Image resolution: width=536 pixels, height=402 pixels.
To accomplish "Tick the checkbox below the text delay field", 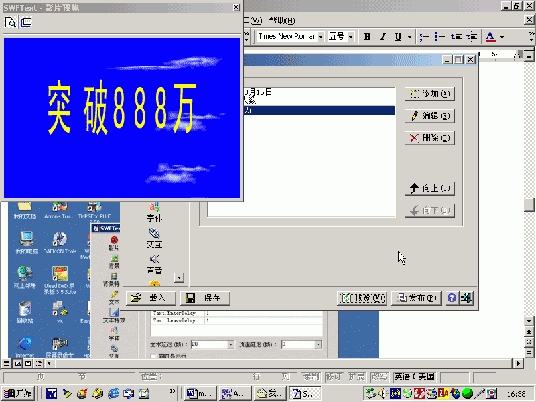I will click(x=153, y=356).
